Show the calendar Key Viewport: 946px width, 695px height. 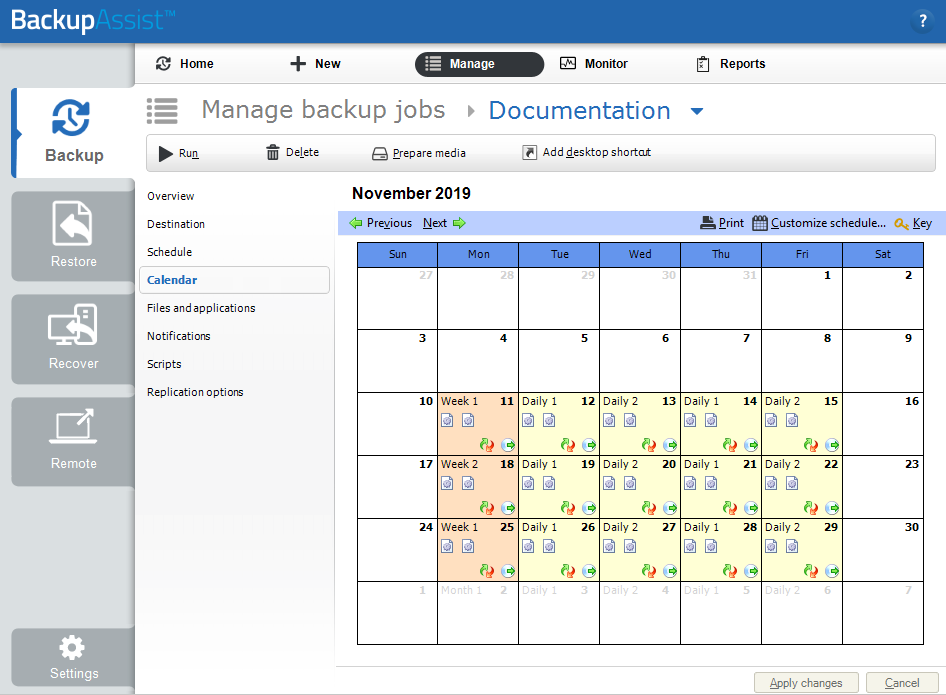pos(913,223)
